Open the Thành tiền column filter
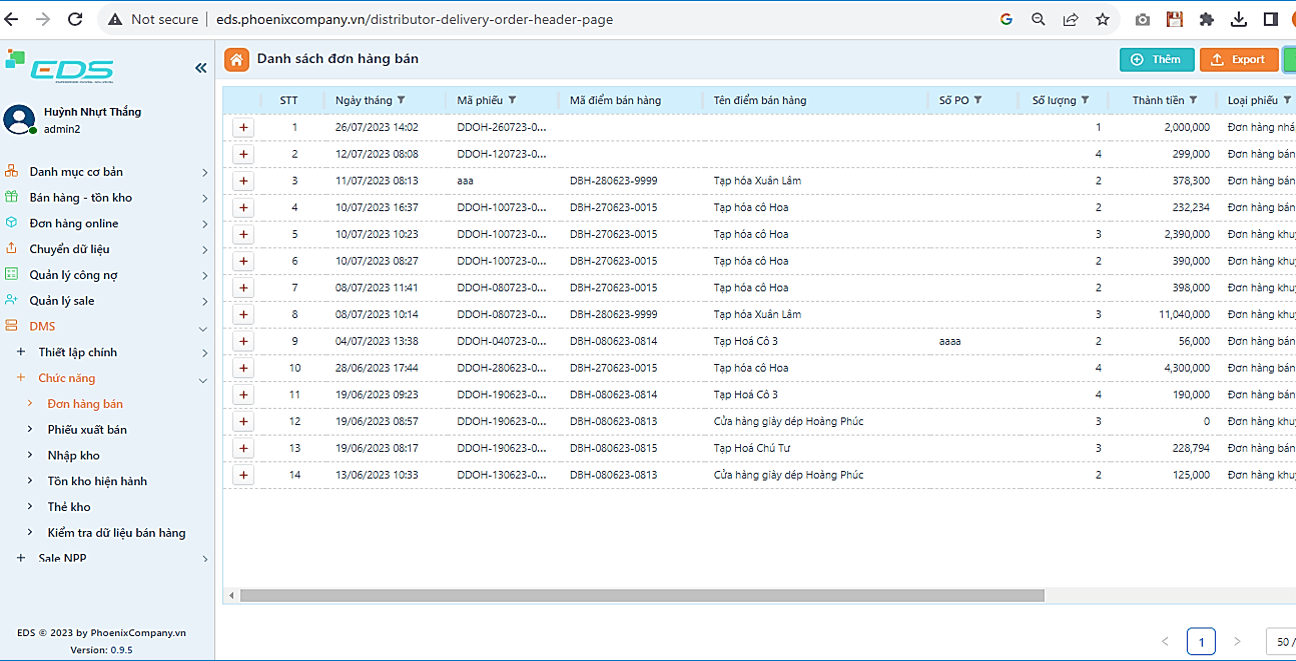 click(x=1194, y=100)
